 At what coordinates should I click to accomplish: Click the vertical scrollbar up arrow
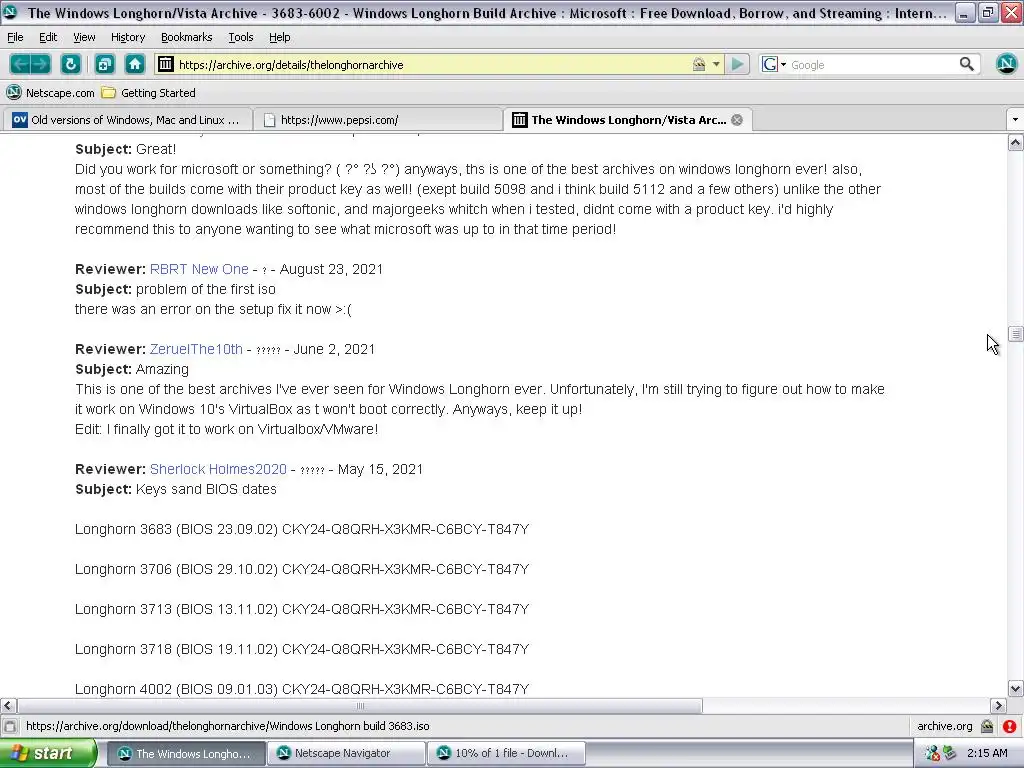click(1015, 143)
